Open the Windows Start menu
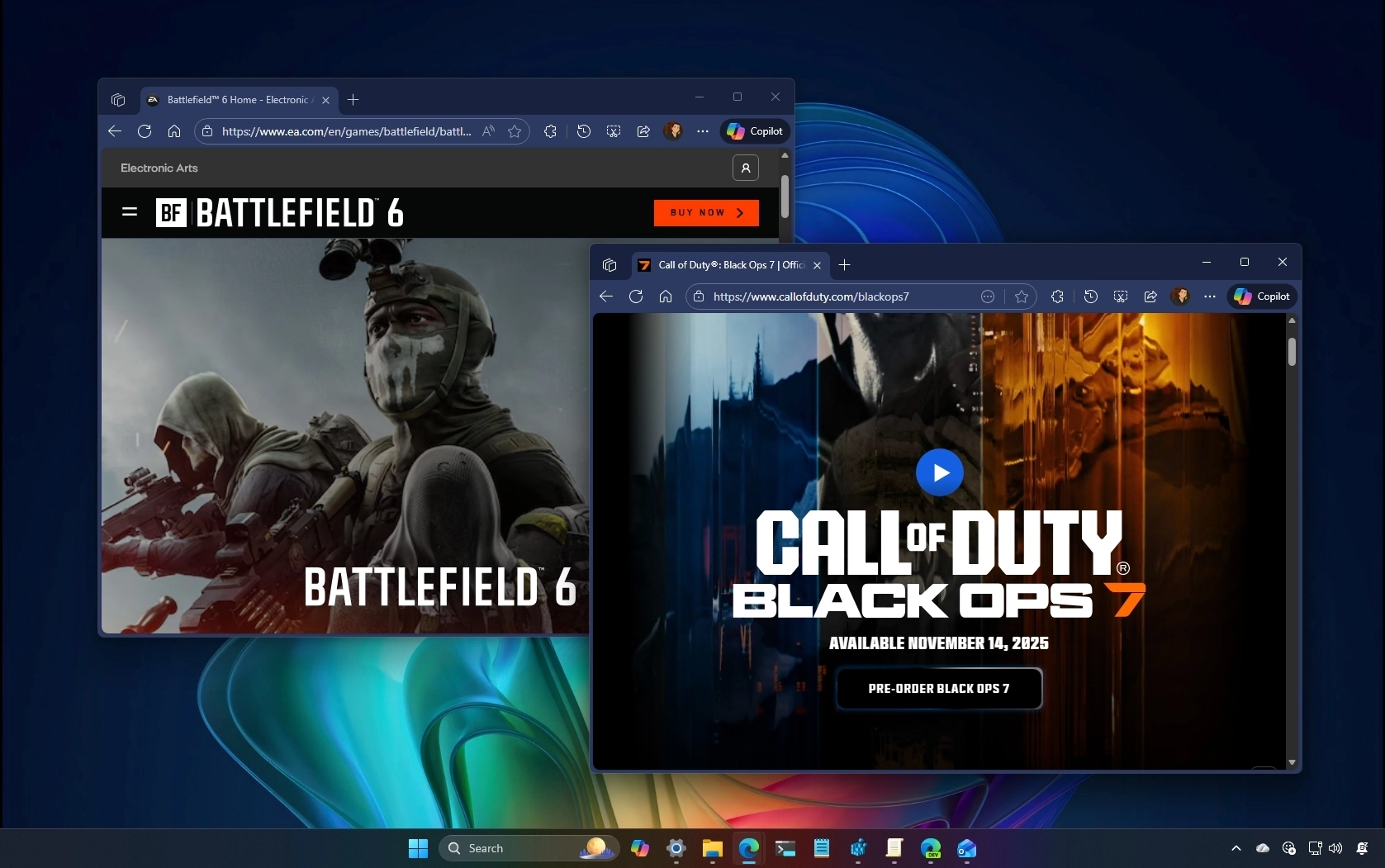This screenshot has height=868, width=1385. pyautogui.click(x=419, y=848)
